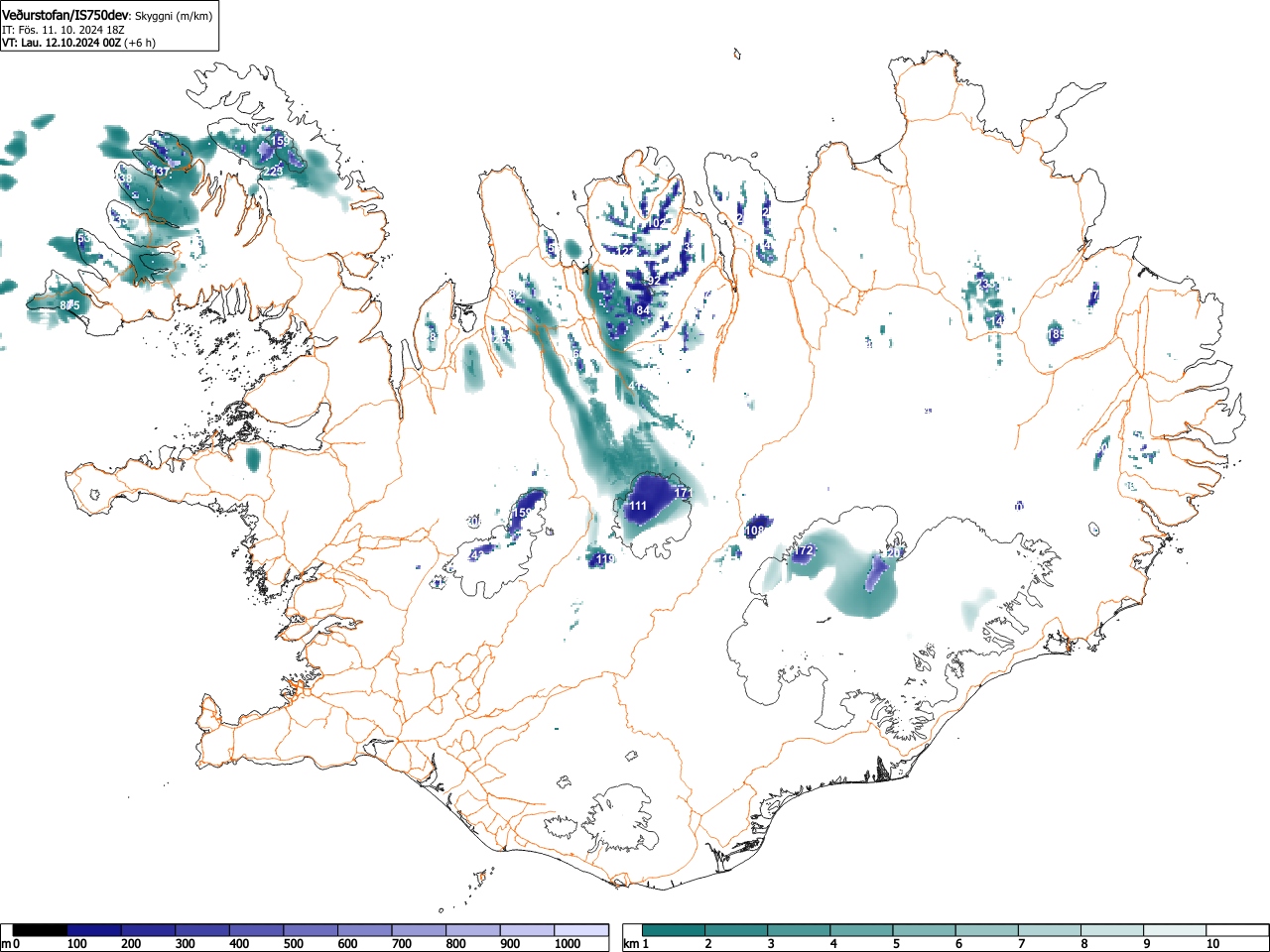Screen dimensions: 1270x952
Task: Click the 119 visibility value on the map
Action: point(605,560)
